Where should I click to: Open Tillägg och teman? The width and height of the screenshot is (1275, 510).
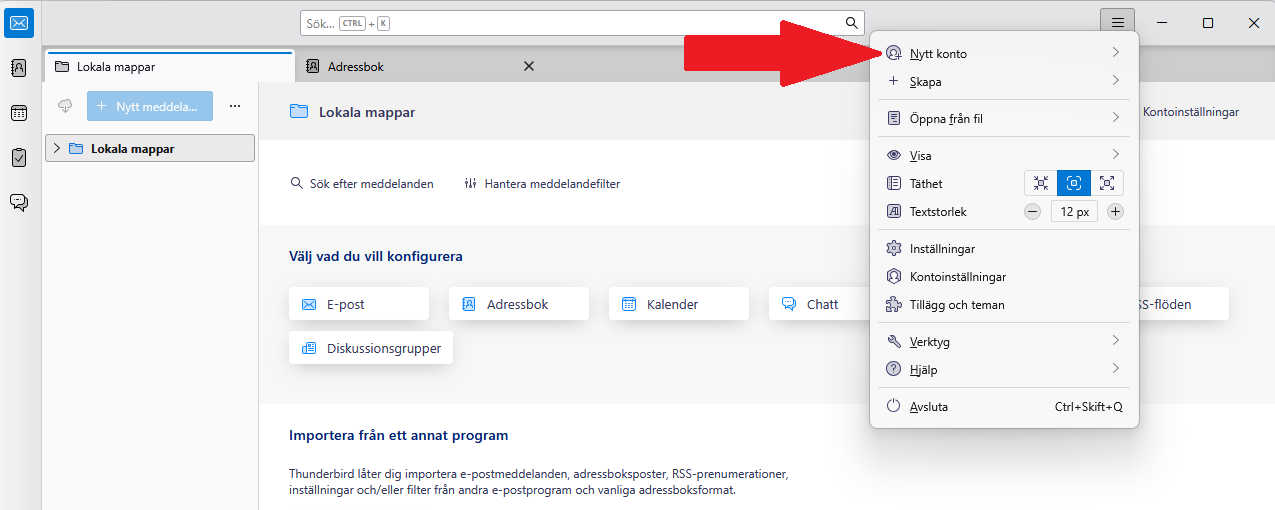[x=1004, y=304]
